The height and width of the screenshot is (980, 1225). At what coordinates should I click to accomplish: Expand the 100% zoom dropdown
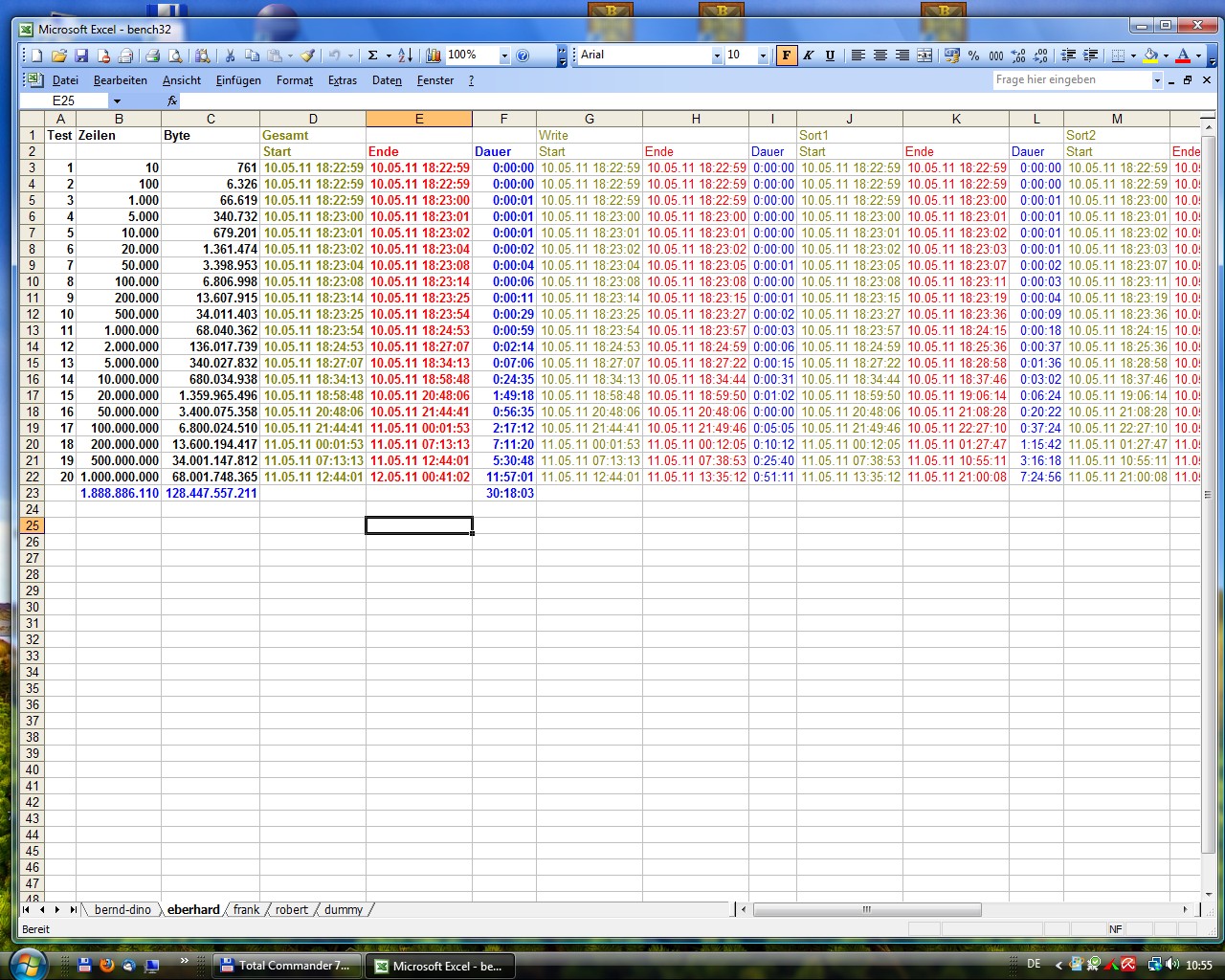504,56
